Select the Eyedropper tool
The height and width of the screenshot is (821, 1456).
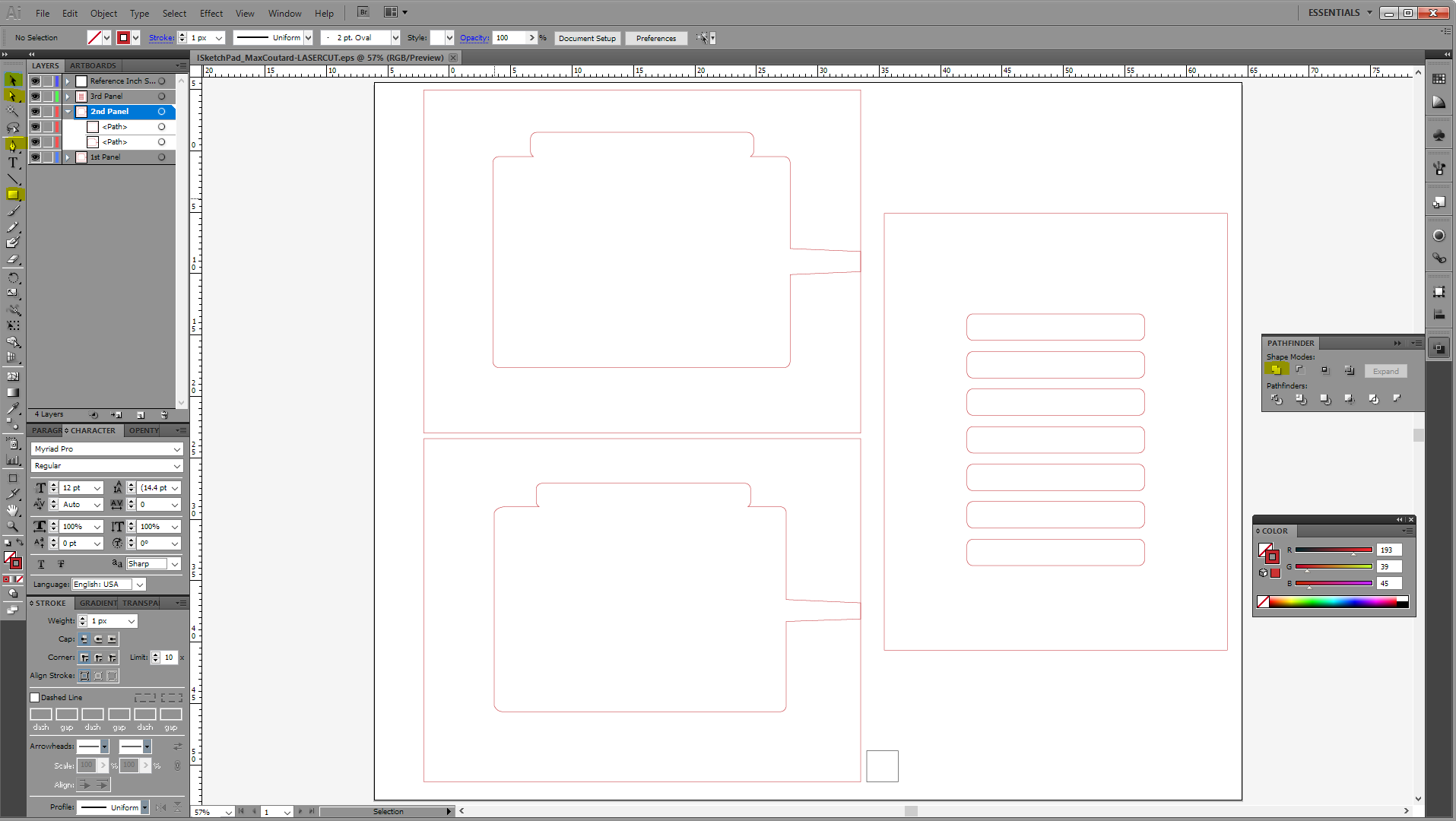point(13,409)
